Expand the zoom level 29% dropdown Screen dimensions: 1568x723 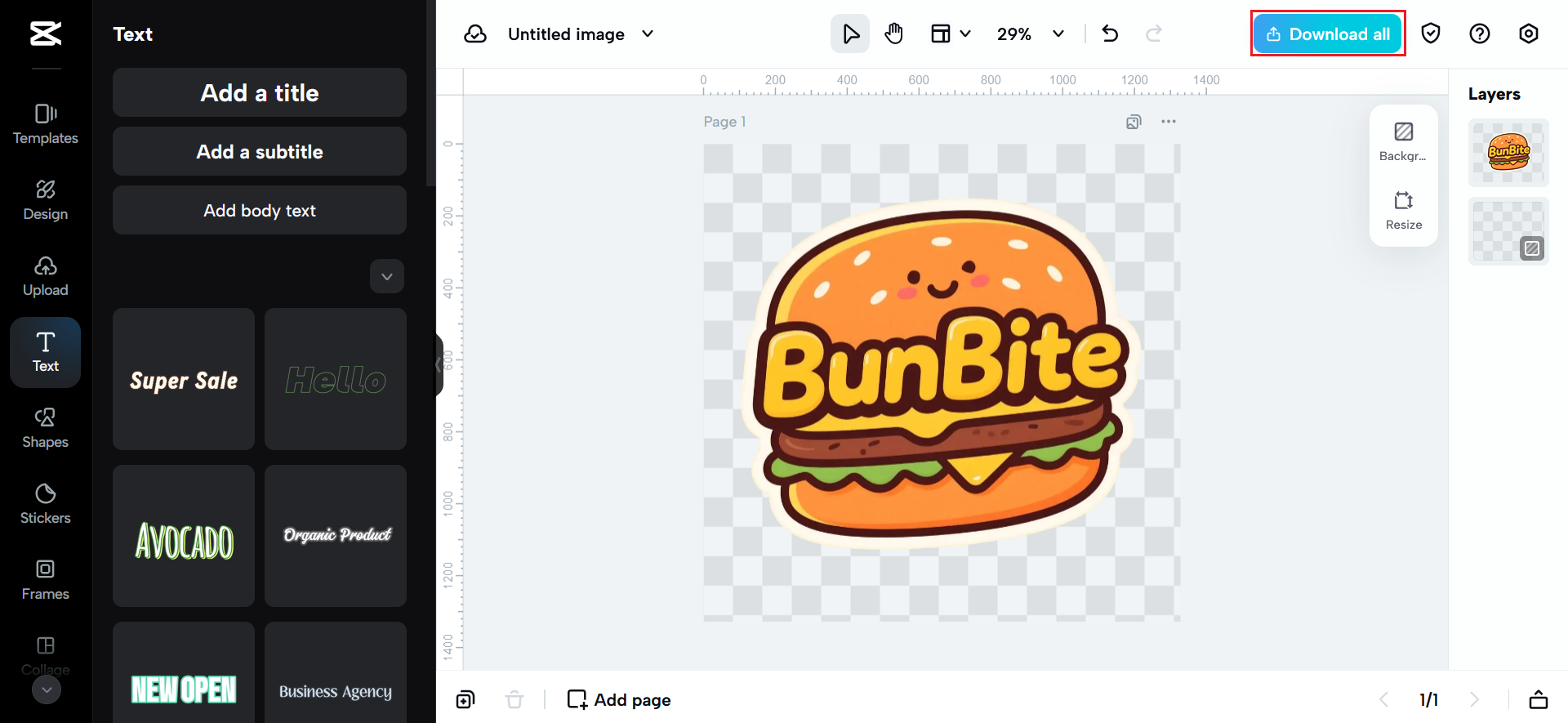point(1058,34)
